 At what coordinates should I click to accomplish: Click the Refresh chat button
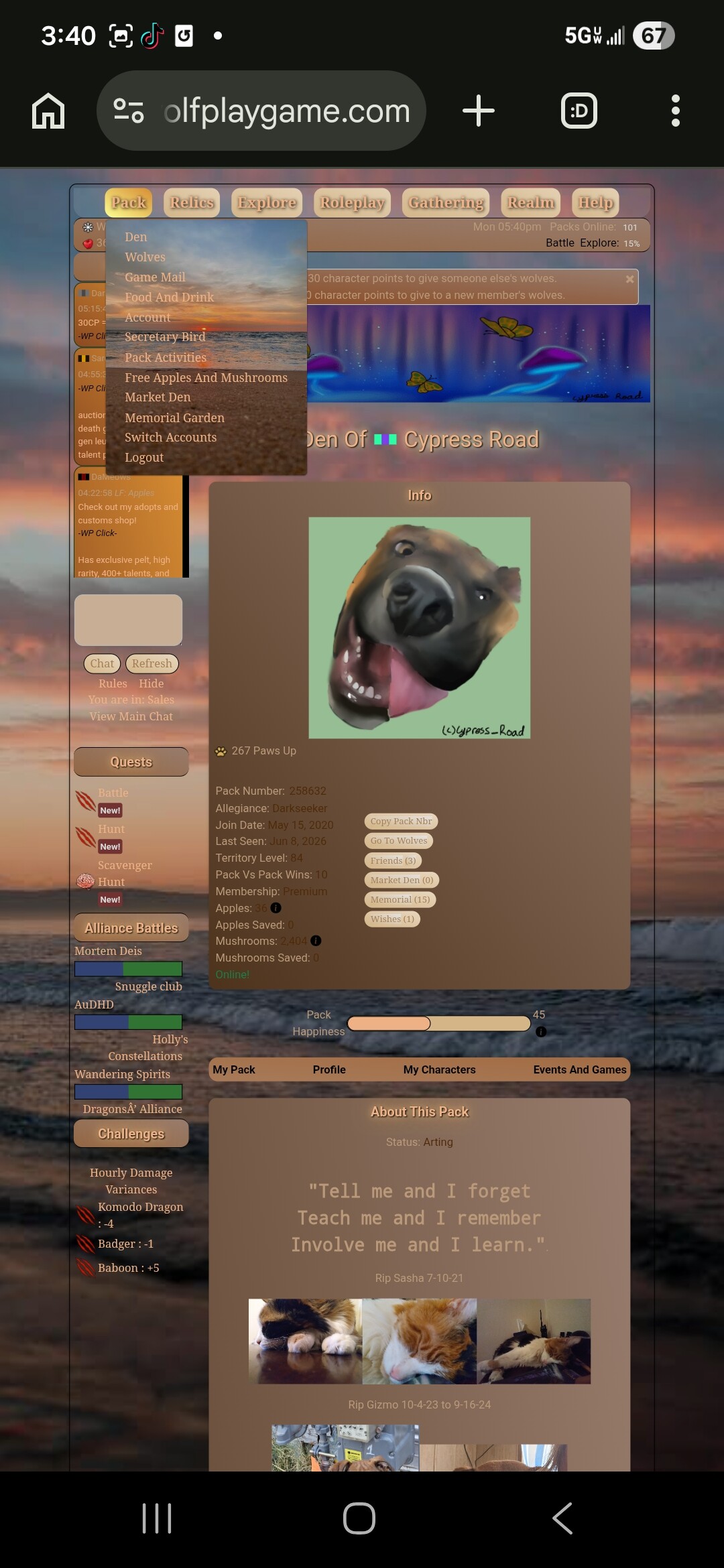point(152,663)
